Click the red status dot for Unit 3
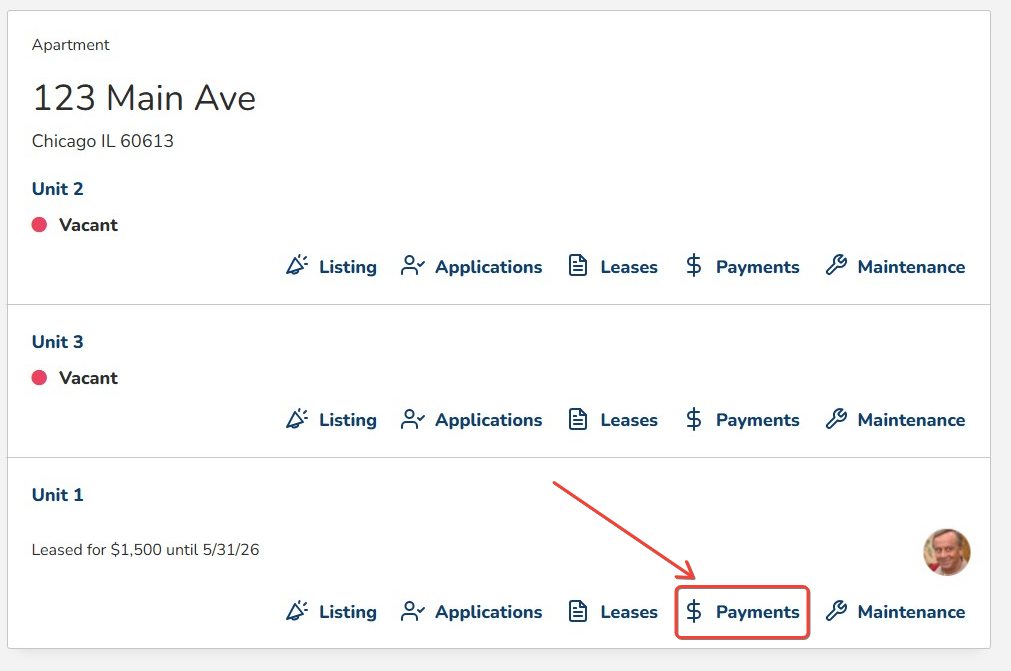This screenshot has height=671, width=1011. click(x=39, y=377)
